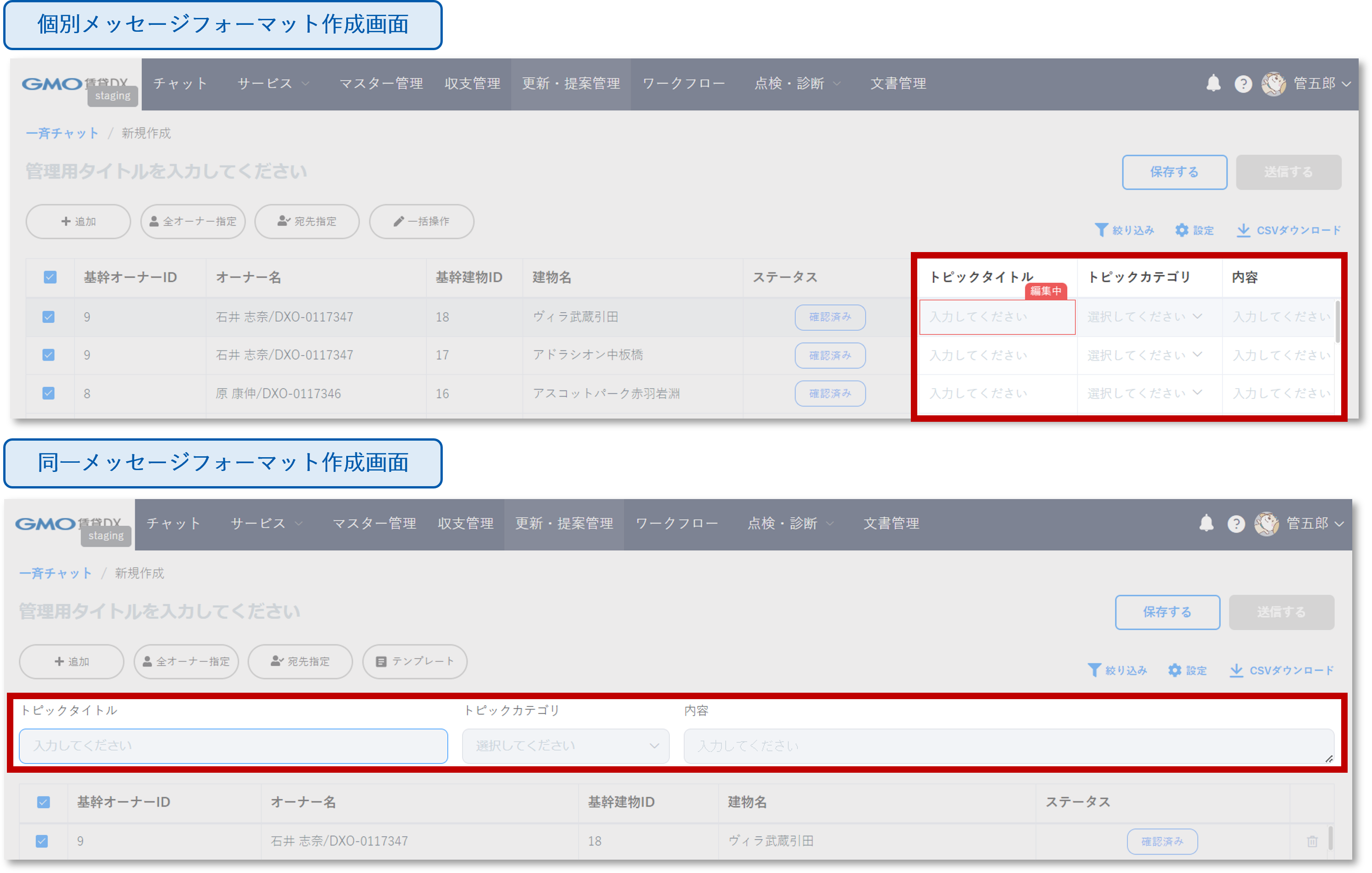Click 保存する button in top screen
This screenshot has height=873, width=1372.
pyautogui.click(x=1174, y=172)
